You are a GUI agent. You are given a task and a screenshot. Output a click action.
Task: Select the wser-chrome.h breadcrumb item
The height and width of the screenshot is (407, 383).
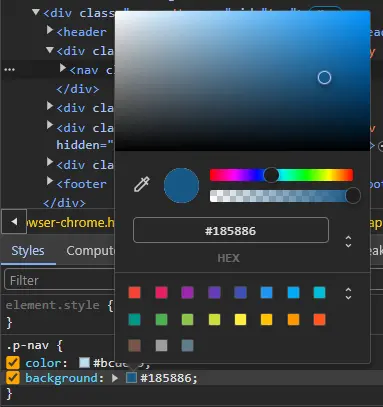(71, 222)
